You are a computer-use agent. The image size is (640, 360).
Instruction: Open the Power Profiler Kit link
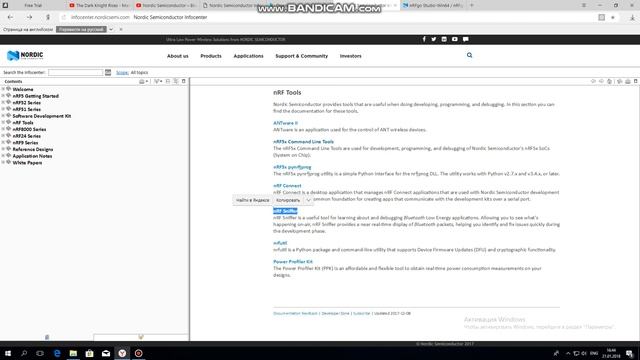pyautogui.click(x=293, y=262)
